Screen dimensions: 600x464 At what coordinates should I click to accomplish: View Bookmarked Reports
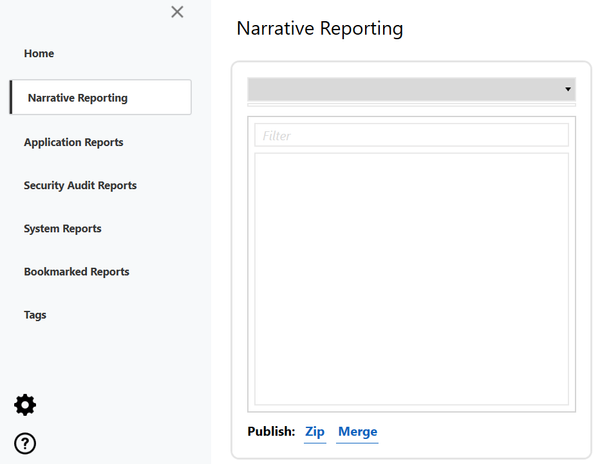point(77,271)
